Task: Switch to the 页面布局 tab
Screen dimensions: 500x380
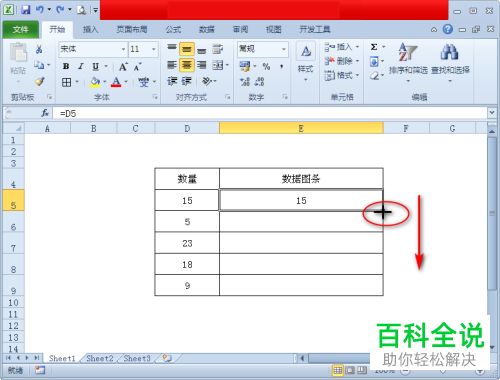Action: tap(132, 30)
